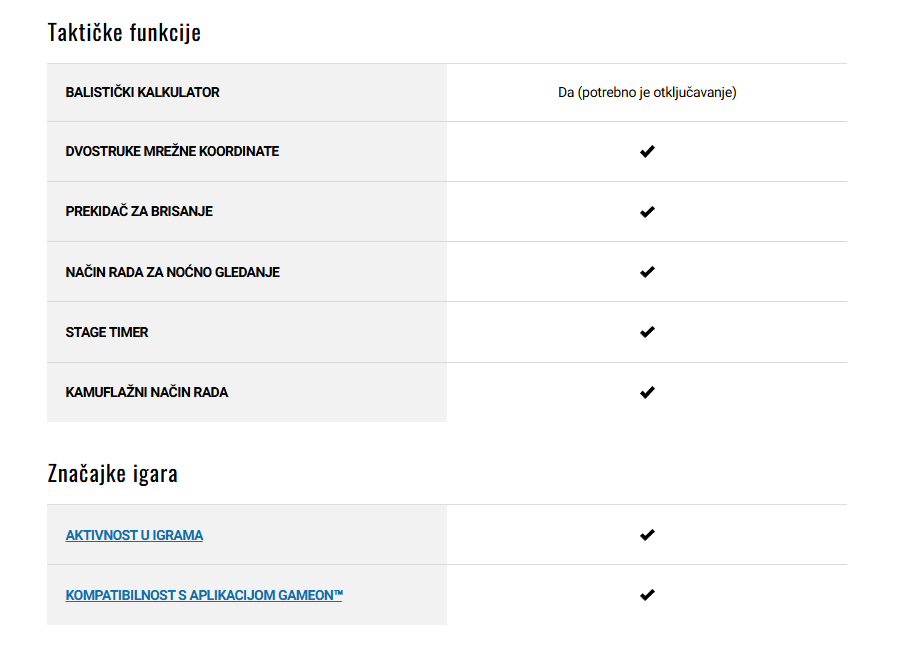The width and height of the screenshot is (911, 648).
Task: Click the Prekidač za brisanje label
Action: pos(139,211)
